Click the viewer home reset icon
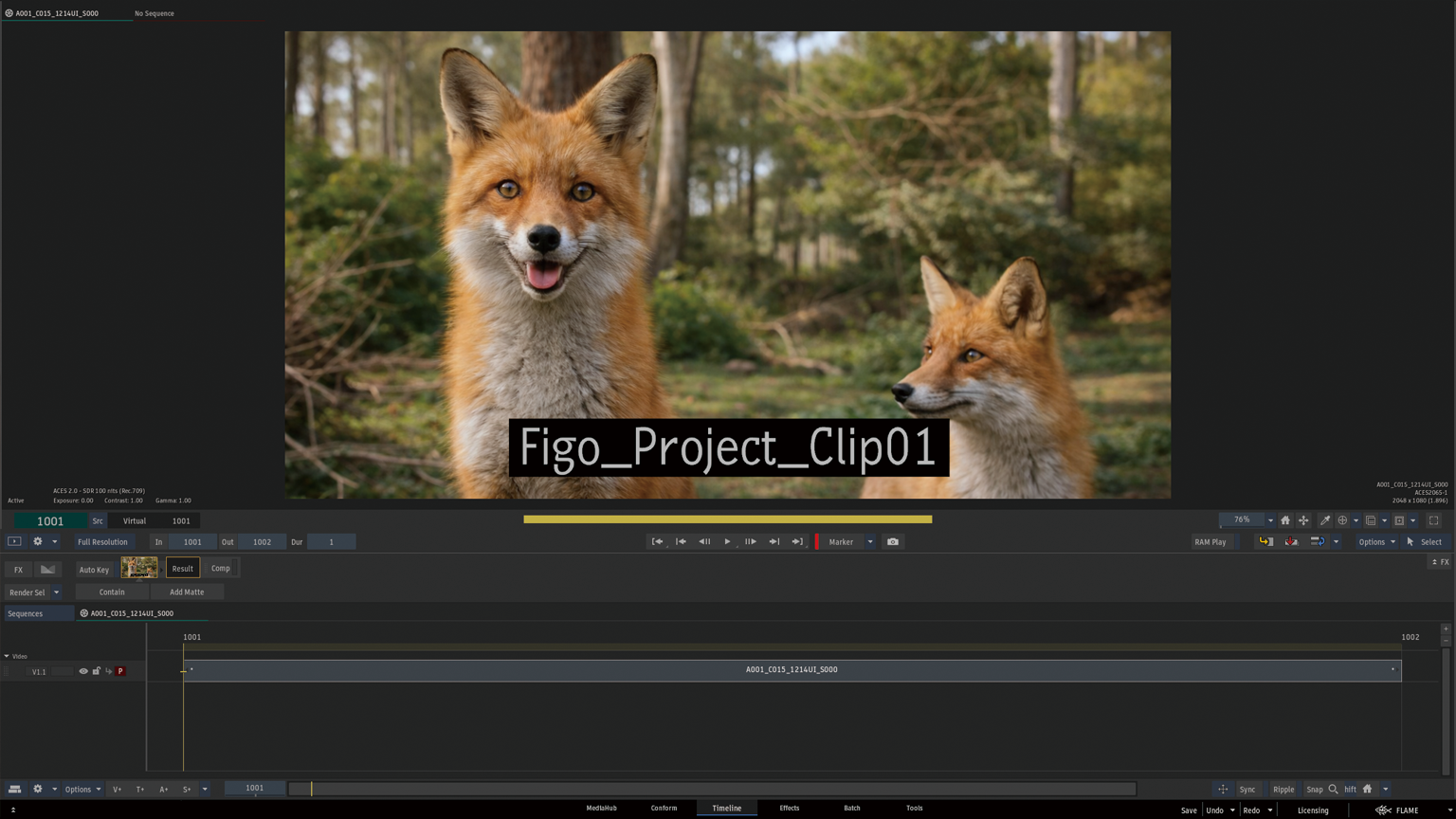The height and width of the screenshot is (819, 1456). click(1285, 520)
